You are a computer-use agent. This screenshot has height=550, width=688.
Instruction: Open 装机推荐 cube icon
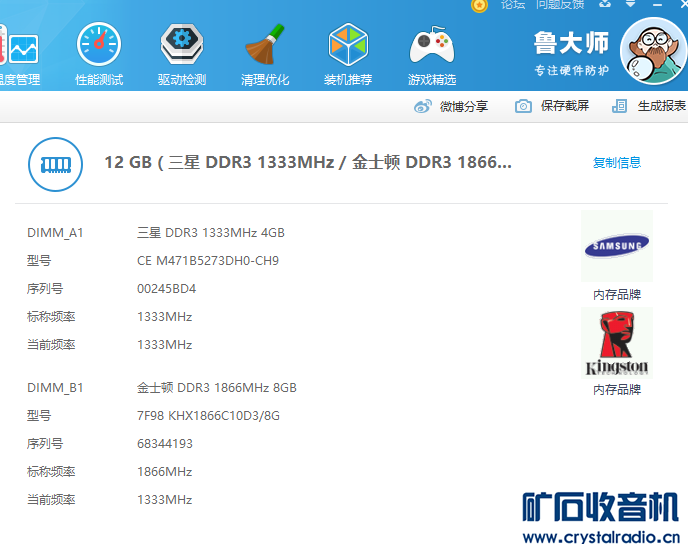pos(348,44)
